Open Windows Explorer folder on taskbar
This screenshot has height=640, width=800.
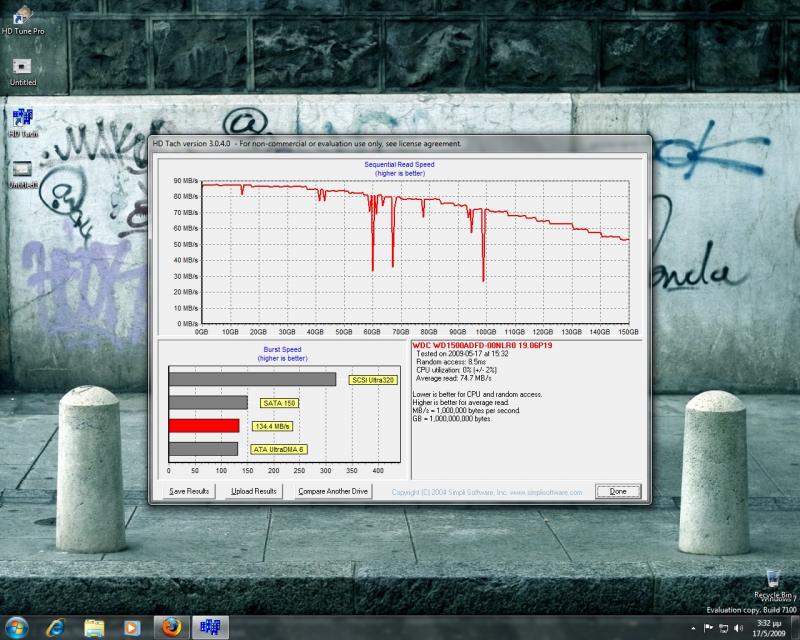click(x=94, y=627)
